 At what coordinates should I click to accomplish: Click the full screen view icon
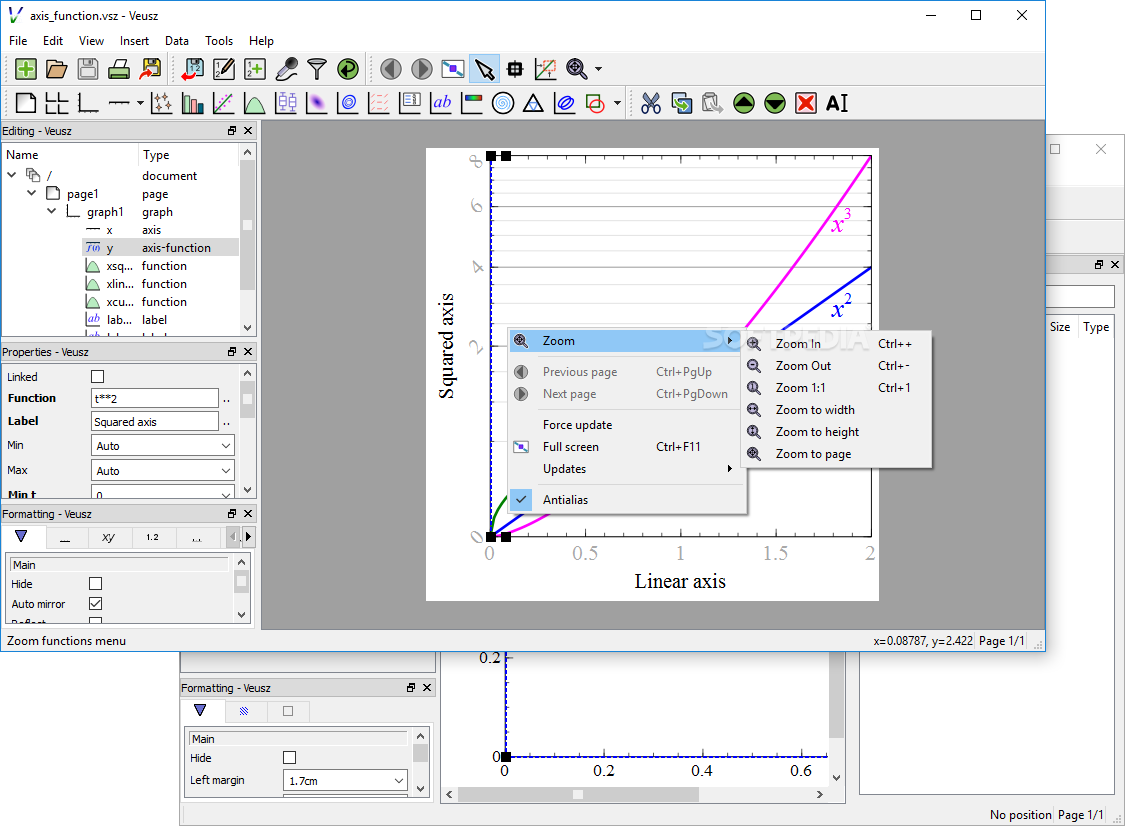pos(453,69)
